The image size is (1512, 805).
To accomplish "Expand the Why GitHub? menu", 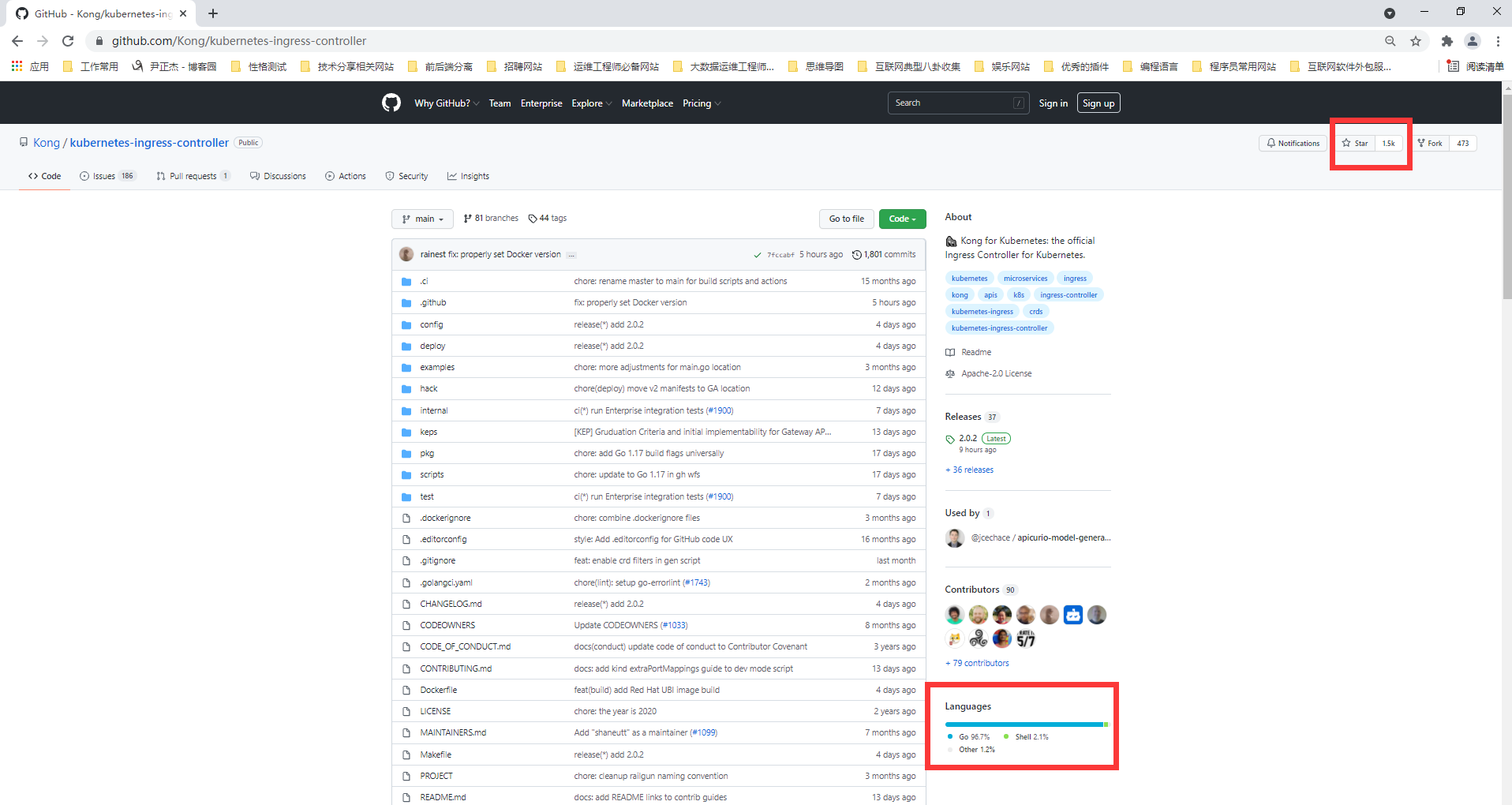I will click(446, 103).
